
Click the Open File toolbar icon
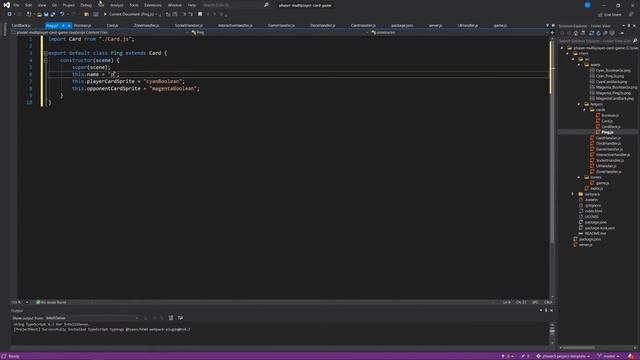pyautogui.click(x=39, y=14)
